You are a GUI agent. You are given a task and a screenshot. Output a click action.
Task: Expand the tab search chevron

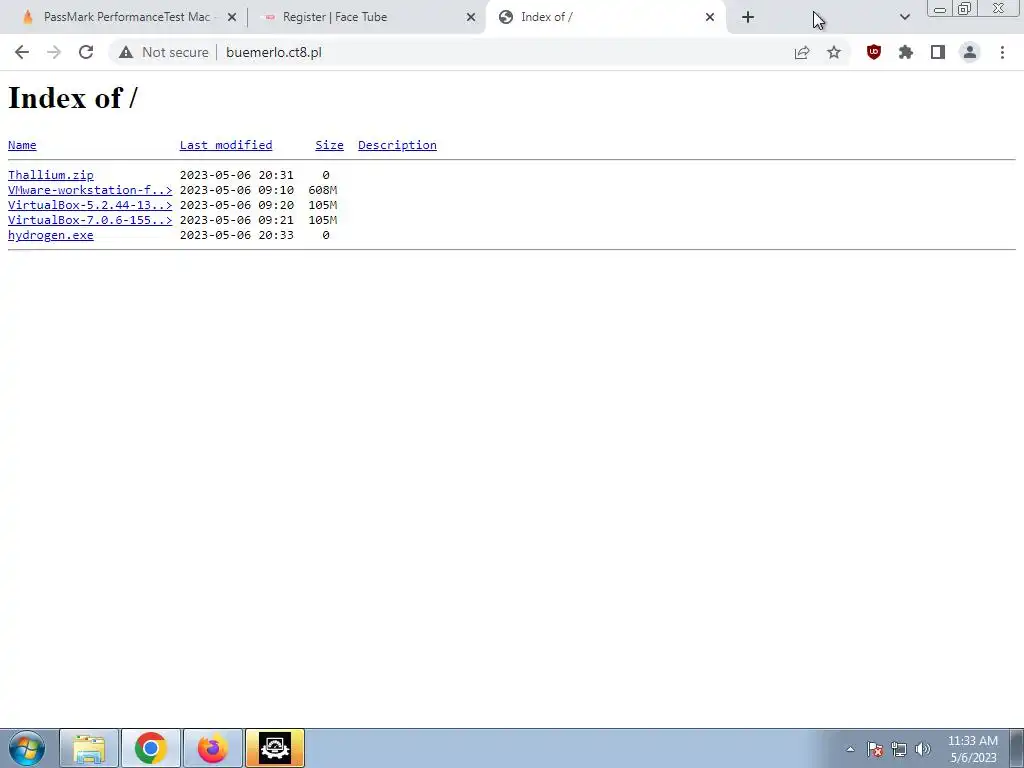click(904, 17)
